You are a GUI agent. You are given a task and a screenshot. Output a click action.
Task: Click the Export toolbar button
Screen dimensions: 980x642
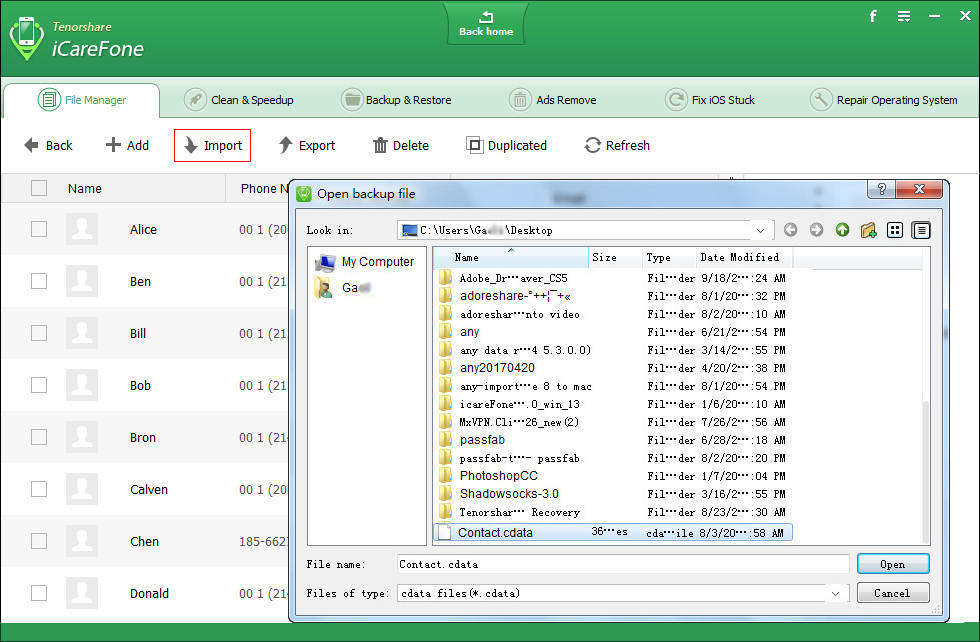pyautogui.click(x=306, y=145)
